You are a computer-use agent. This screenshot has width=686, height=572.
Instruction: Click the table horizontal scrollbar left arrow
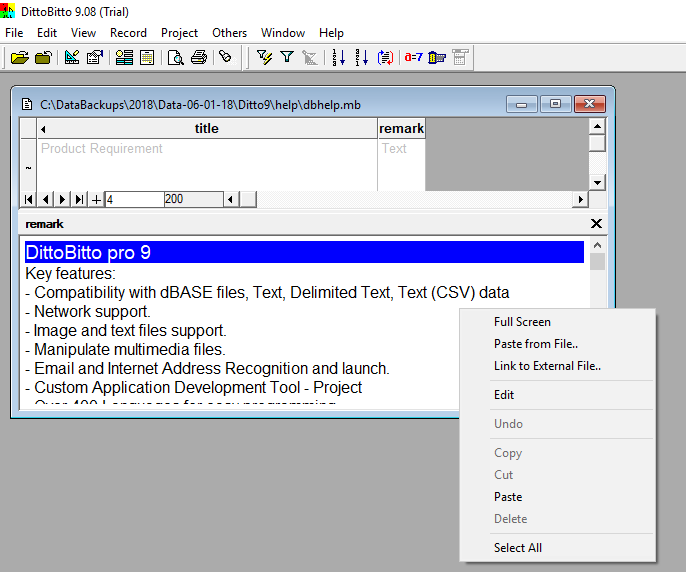[x=230, y=200]
